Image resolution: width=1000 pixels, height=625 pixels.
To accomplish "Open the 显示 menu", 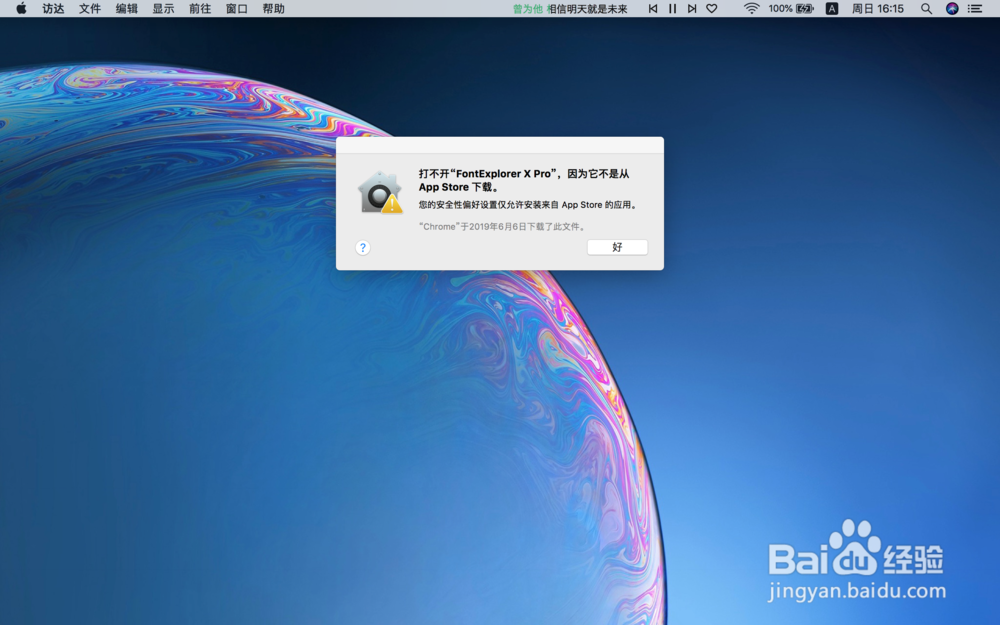I will pos(163,8).
